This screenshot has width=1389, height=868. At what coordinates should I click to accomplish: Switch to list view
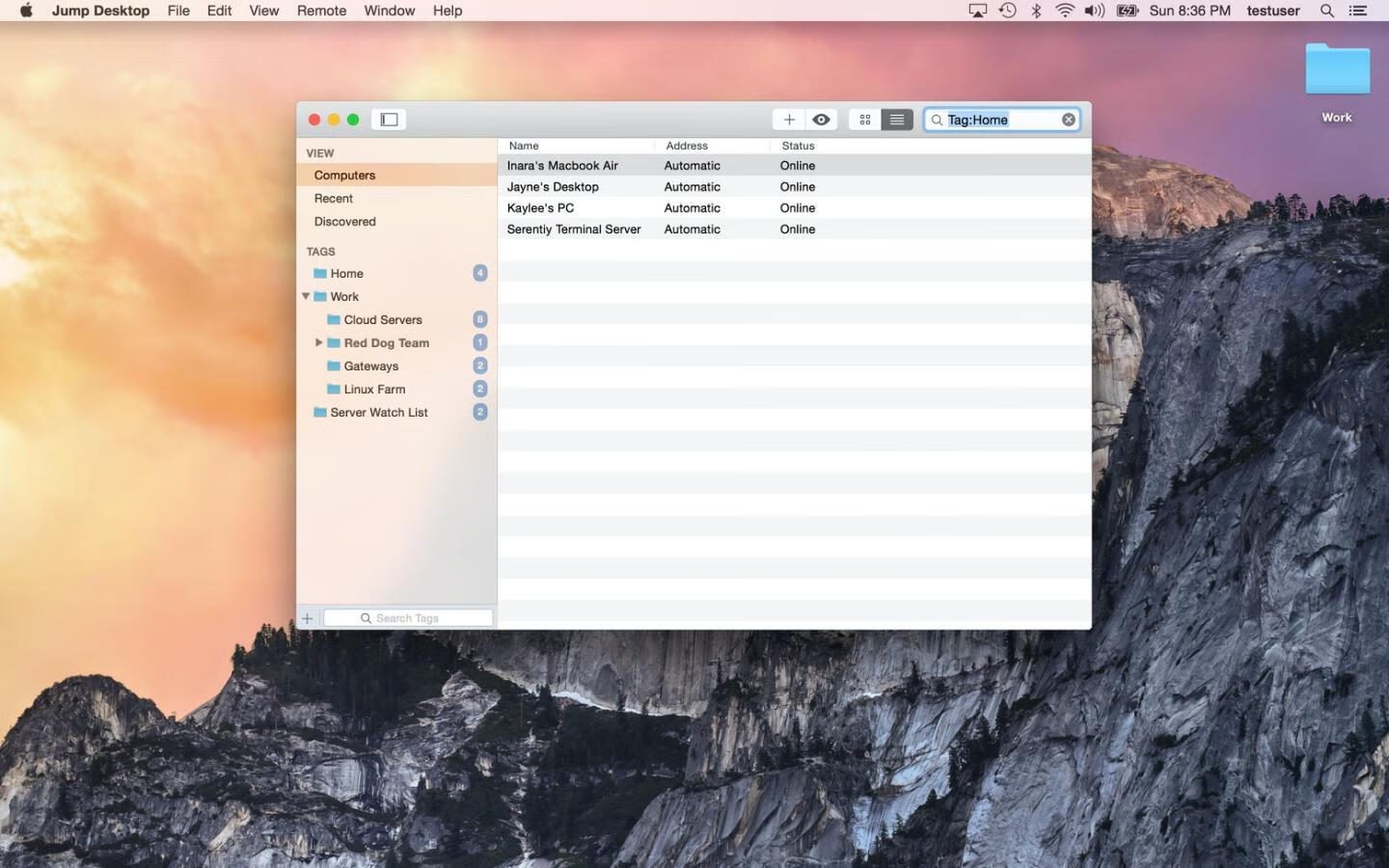click(x=897, y=120)
